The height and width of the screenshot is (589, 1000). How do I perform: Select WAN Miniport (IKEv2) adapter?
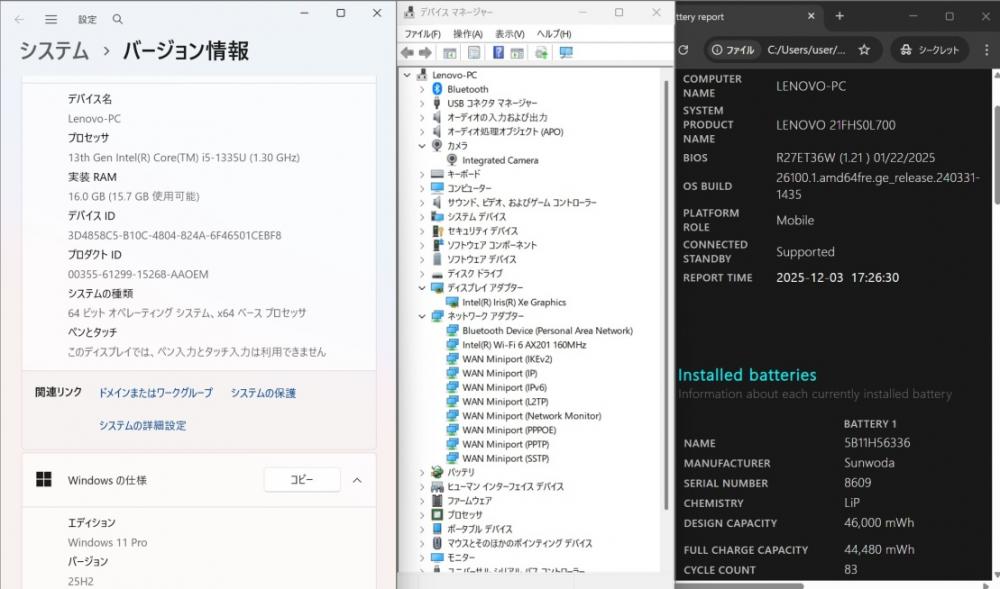507,359
